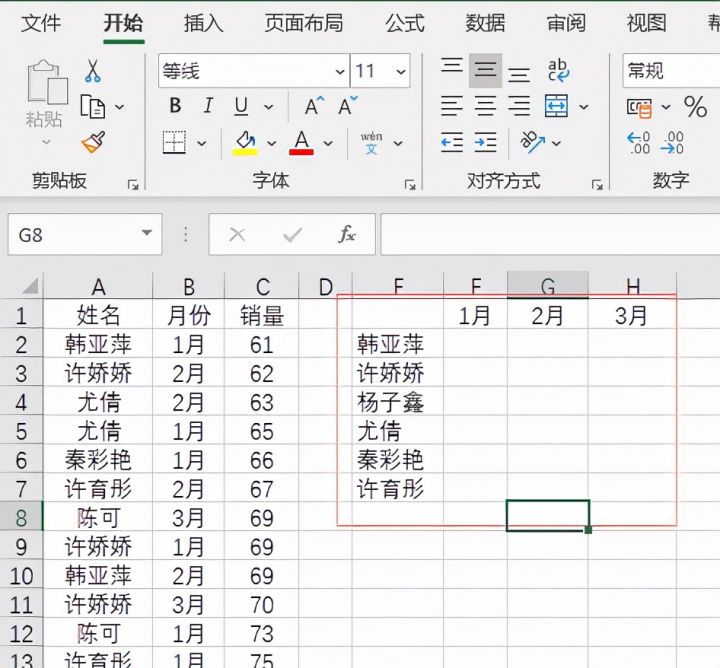This screenshot has height=668, width=720.
Task: Decrease font size with smaller A
Action: click(348, 106)
